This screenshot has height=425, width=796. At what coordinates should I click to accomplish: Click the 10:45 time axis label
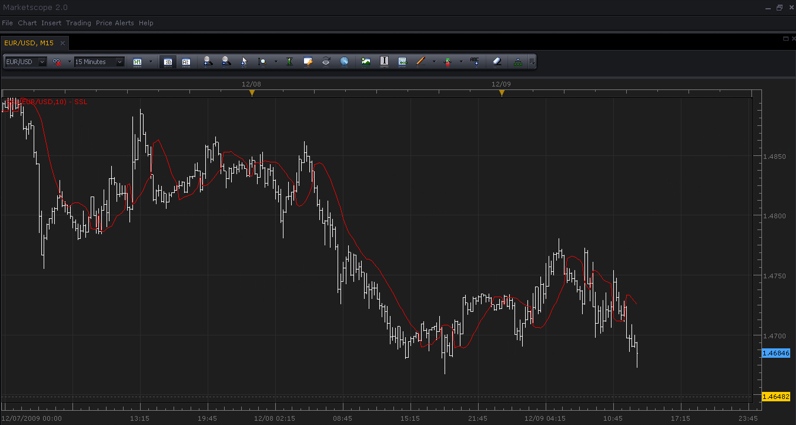point(613,419)
